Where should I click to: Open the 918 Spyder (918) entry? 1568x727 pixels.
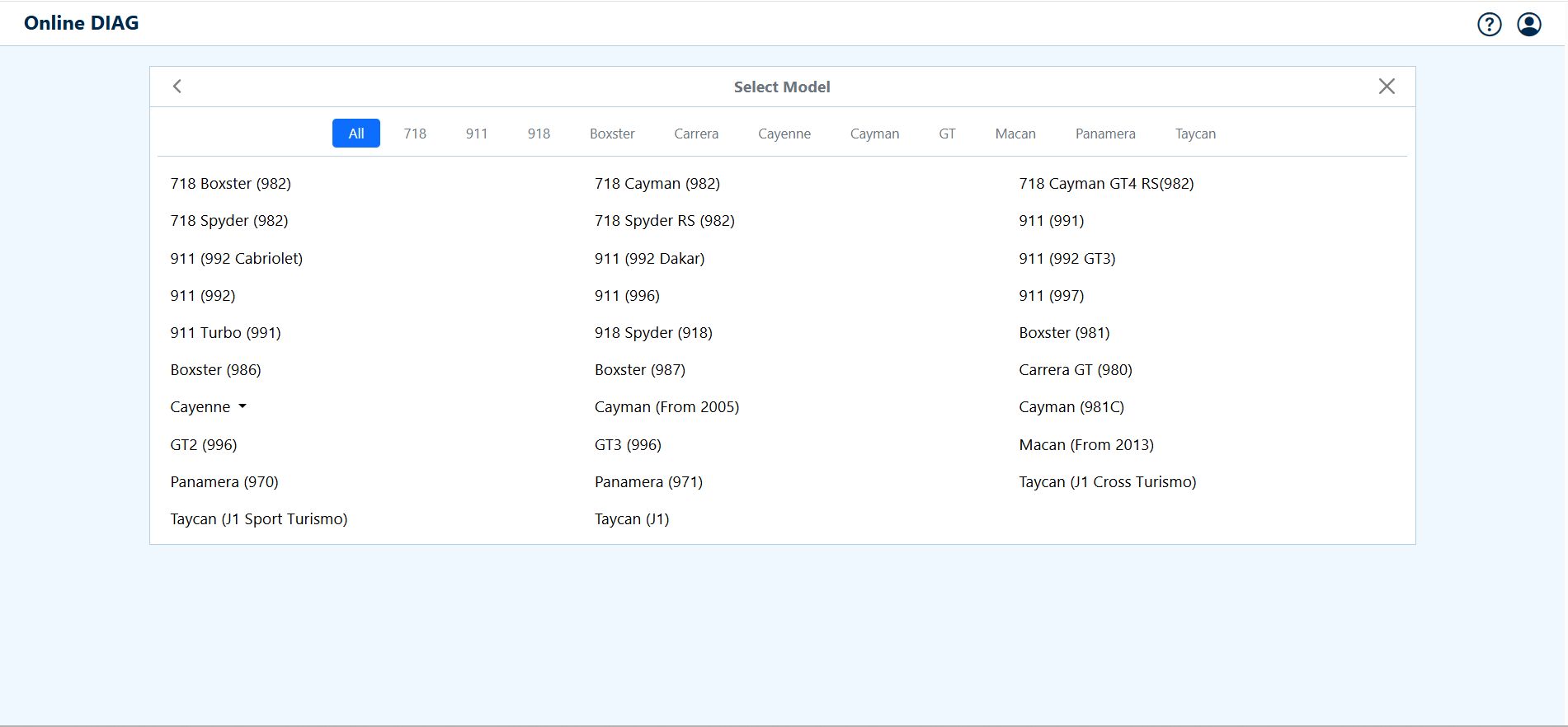653,333
